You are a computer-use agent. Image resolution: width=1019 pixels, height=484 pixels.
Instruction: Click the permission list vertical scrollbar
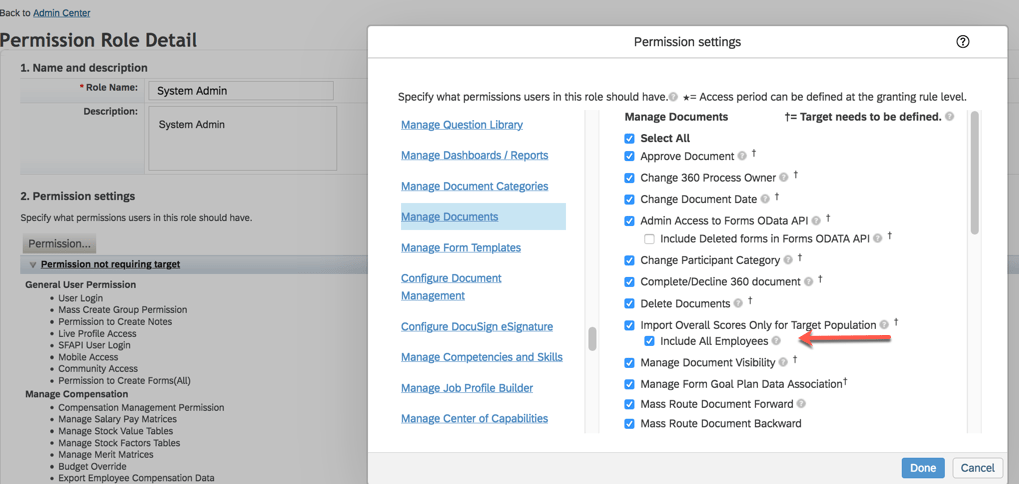click(x=974, y=175)
